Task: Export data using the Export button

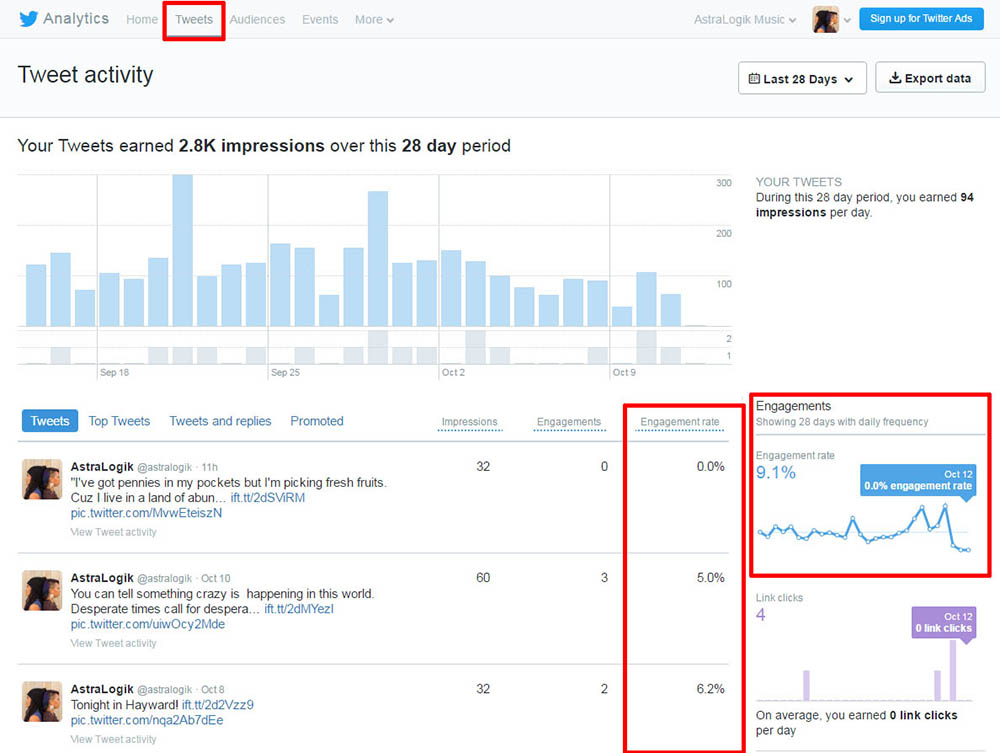Action: (930, 78)
